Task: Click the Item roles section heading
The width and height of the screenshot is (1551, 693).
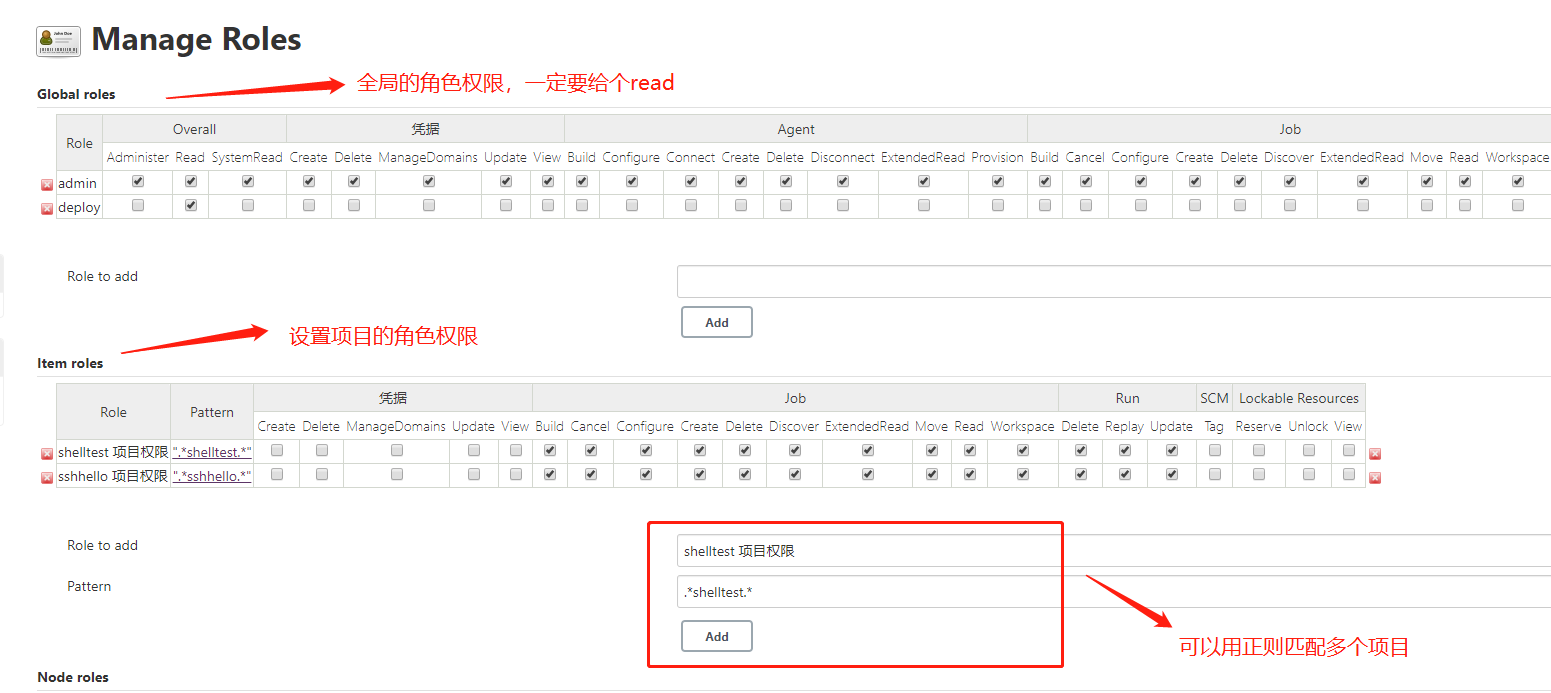Action: pos(70,363)
